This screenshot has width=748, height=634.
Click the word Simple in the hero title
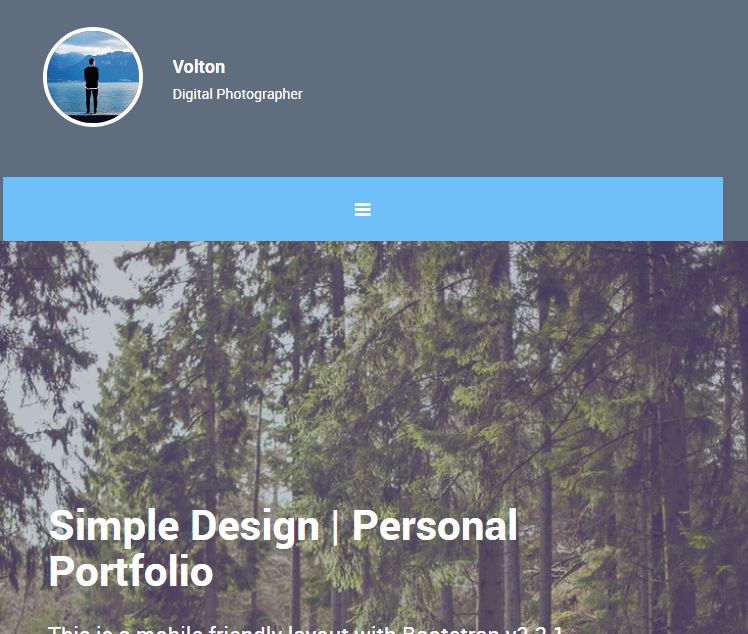click(x=114, y=527)
